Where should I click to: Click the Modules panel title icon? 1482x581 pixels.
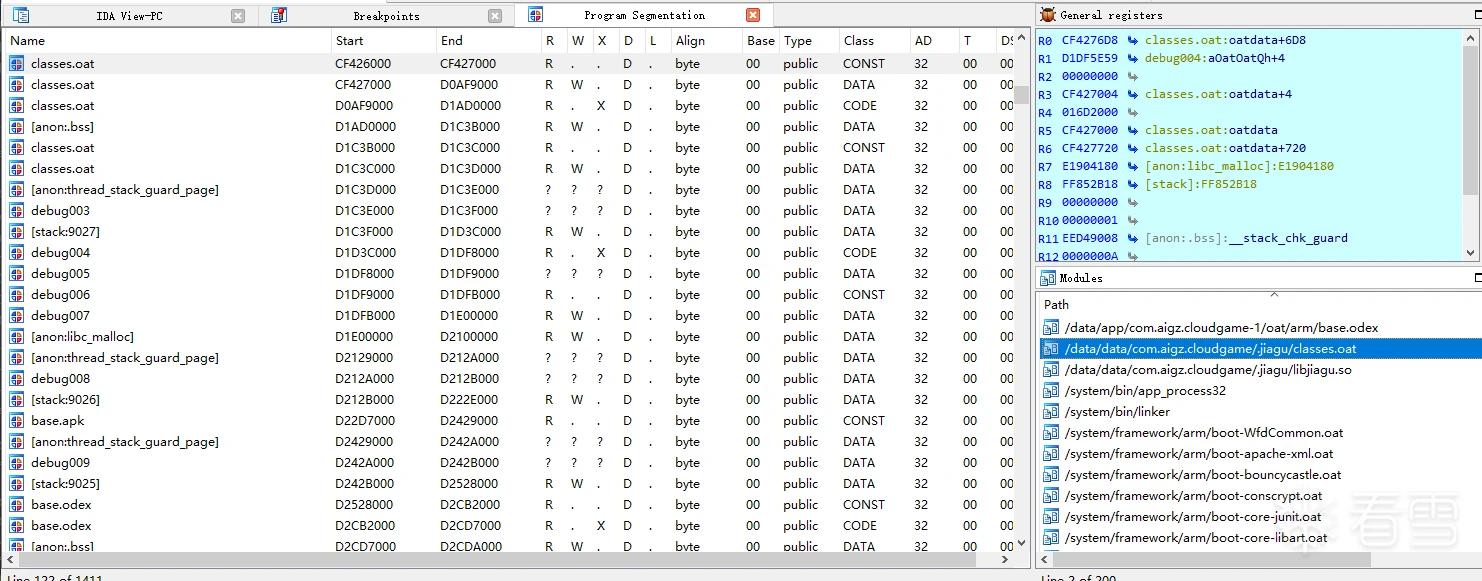(x=1048, y=278)
